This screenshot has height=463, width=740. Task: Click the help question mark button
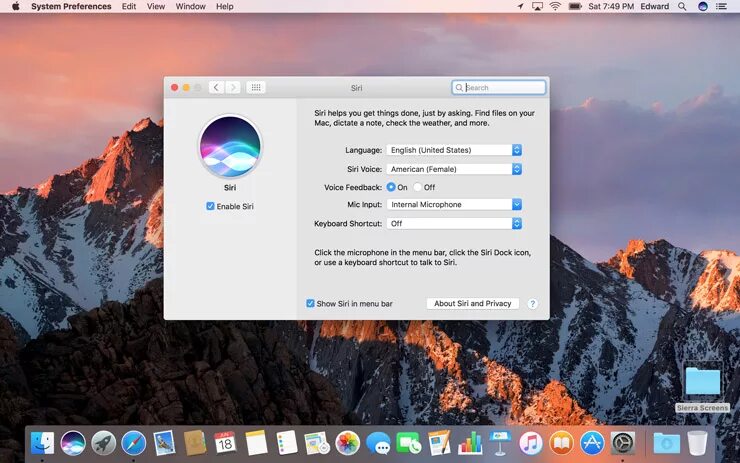pyautogui.click(x=532, y=303)
